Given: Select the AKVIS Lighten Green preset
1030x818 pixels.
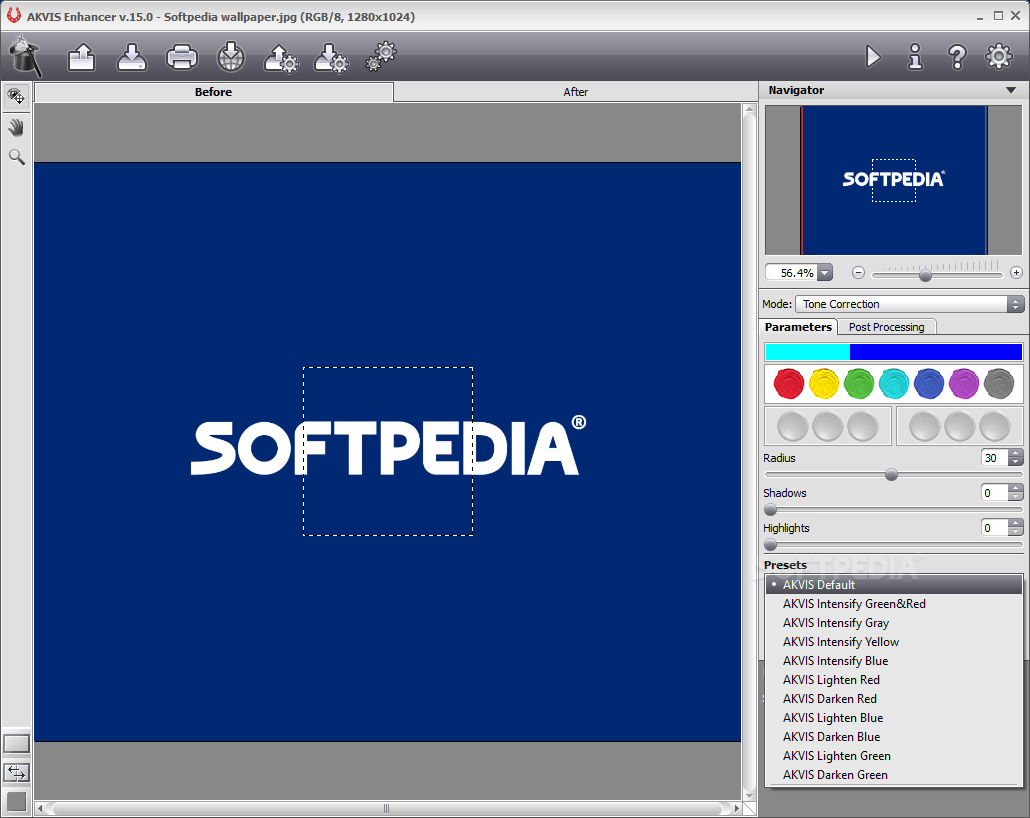Looking at the screenshot, I should tap(894, 756).
